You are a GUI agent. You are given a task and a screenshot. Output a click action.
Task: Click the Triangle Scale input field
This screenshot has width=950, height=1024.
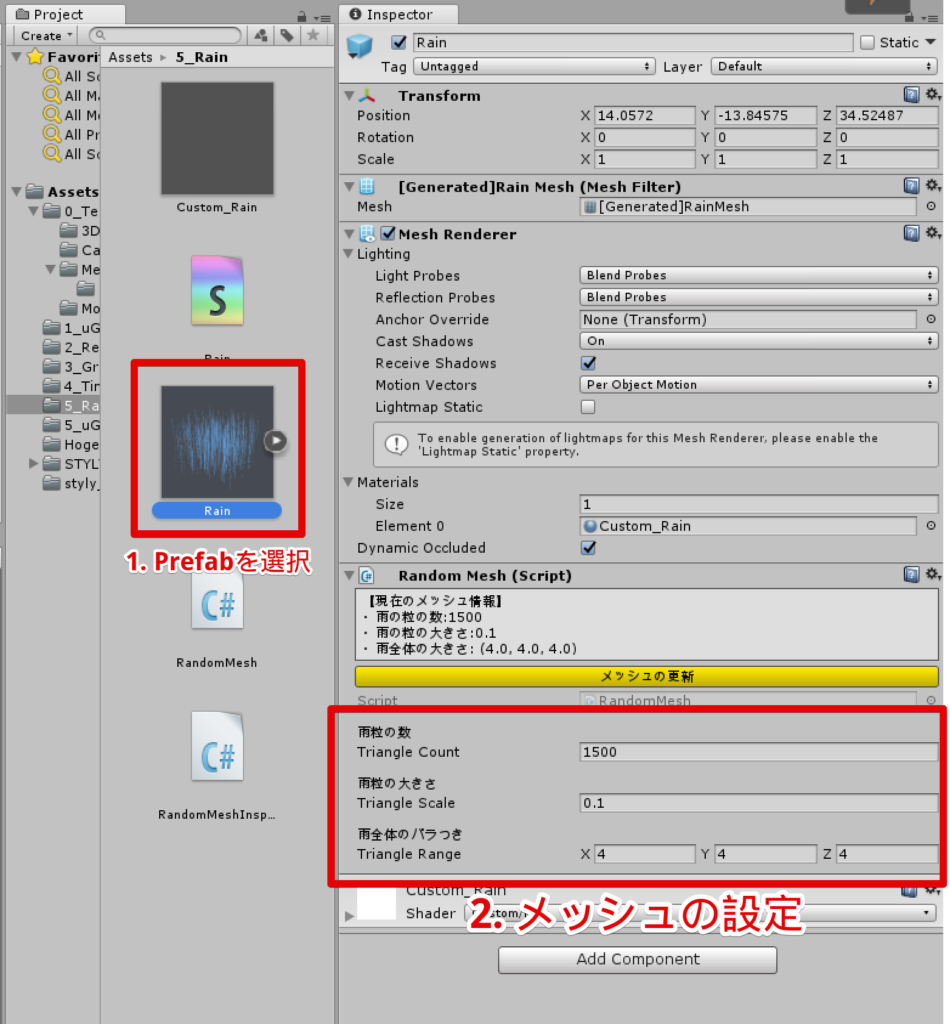click(759, 803)
